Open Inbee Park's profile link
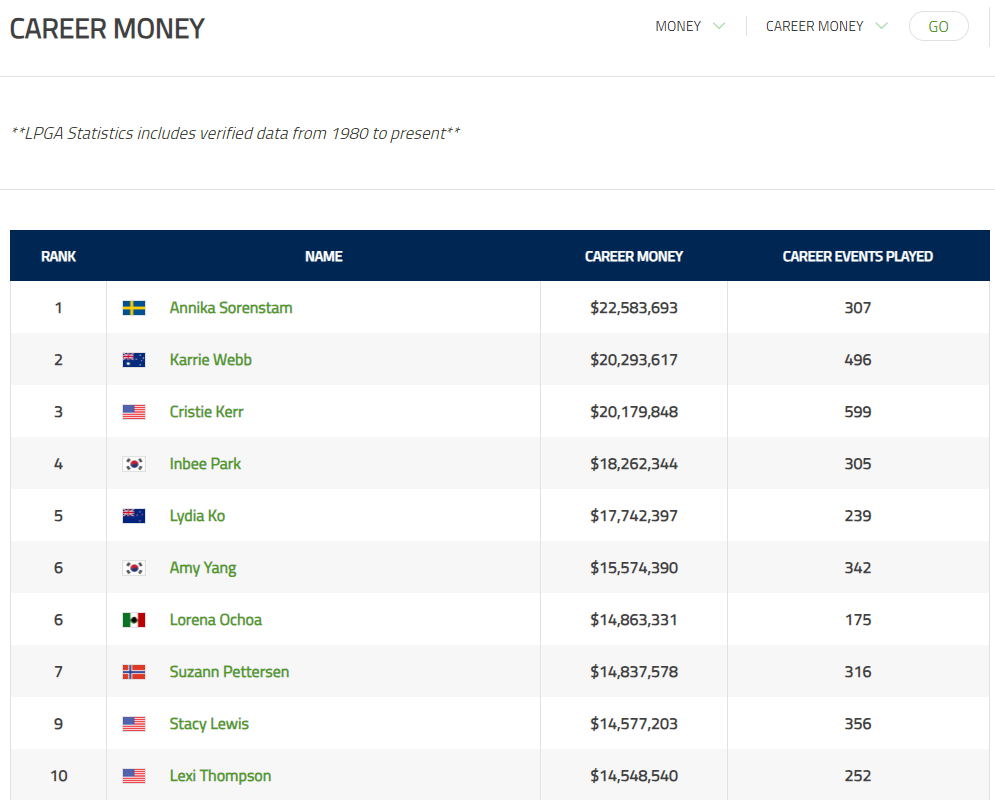 pyautogui.click(x=205, y=464)
